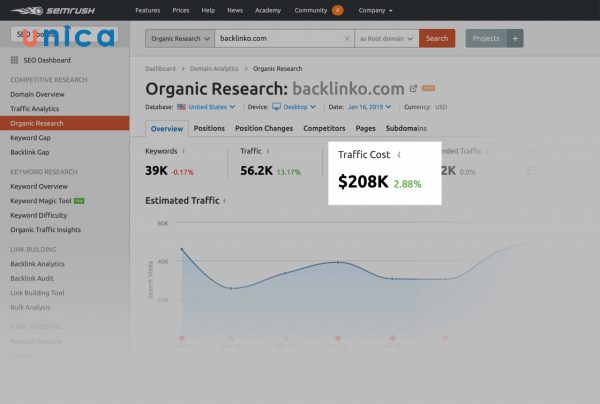Screen dimensions: 600x404
Task: Open Community in top navigation
Action: 311,10
